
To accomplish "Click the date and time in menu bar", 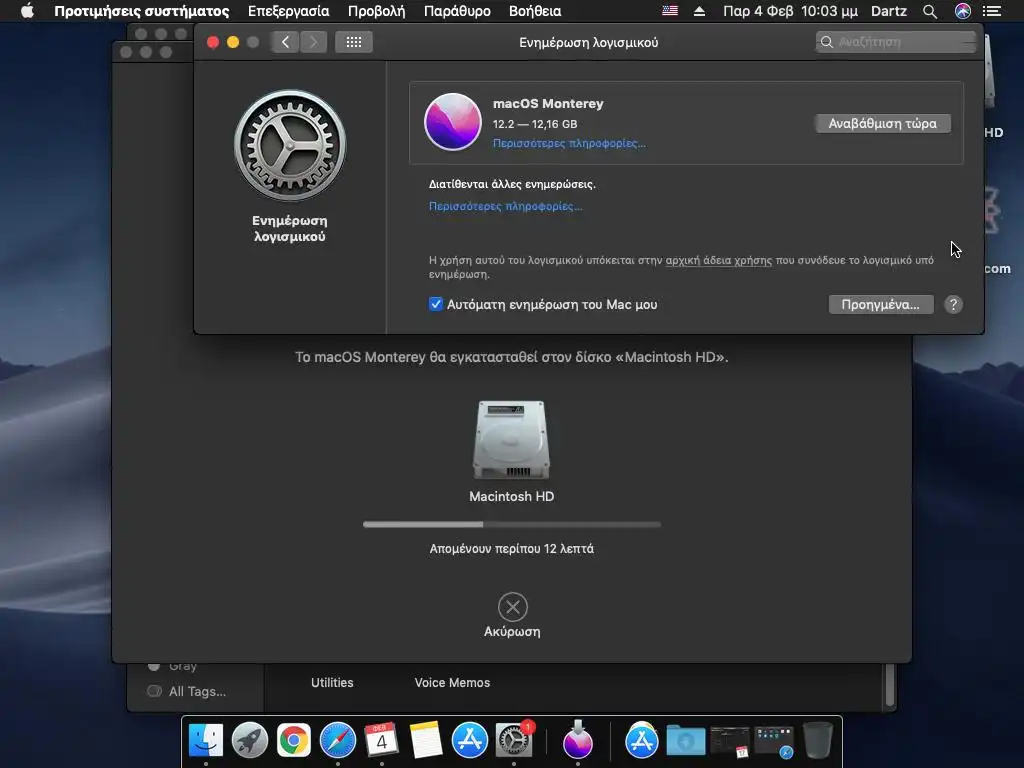I will coord(790,11).
